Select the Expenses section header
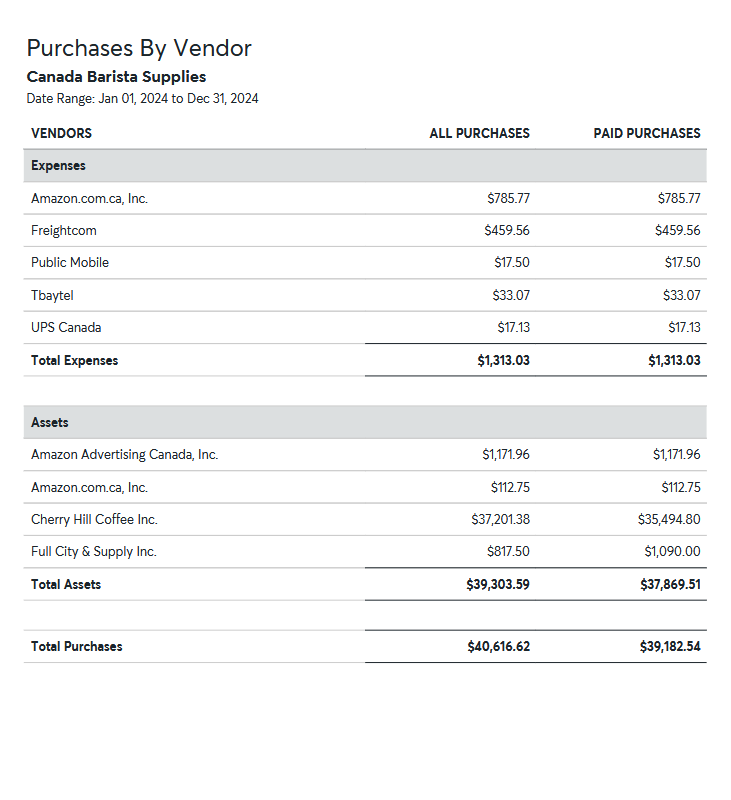The height and width of the screenshot is (800, 731). 58,165
